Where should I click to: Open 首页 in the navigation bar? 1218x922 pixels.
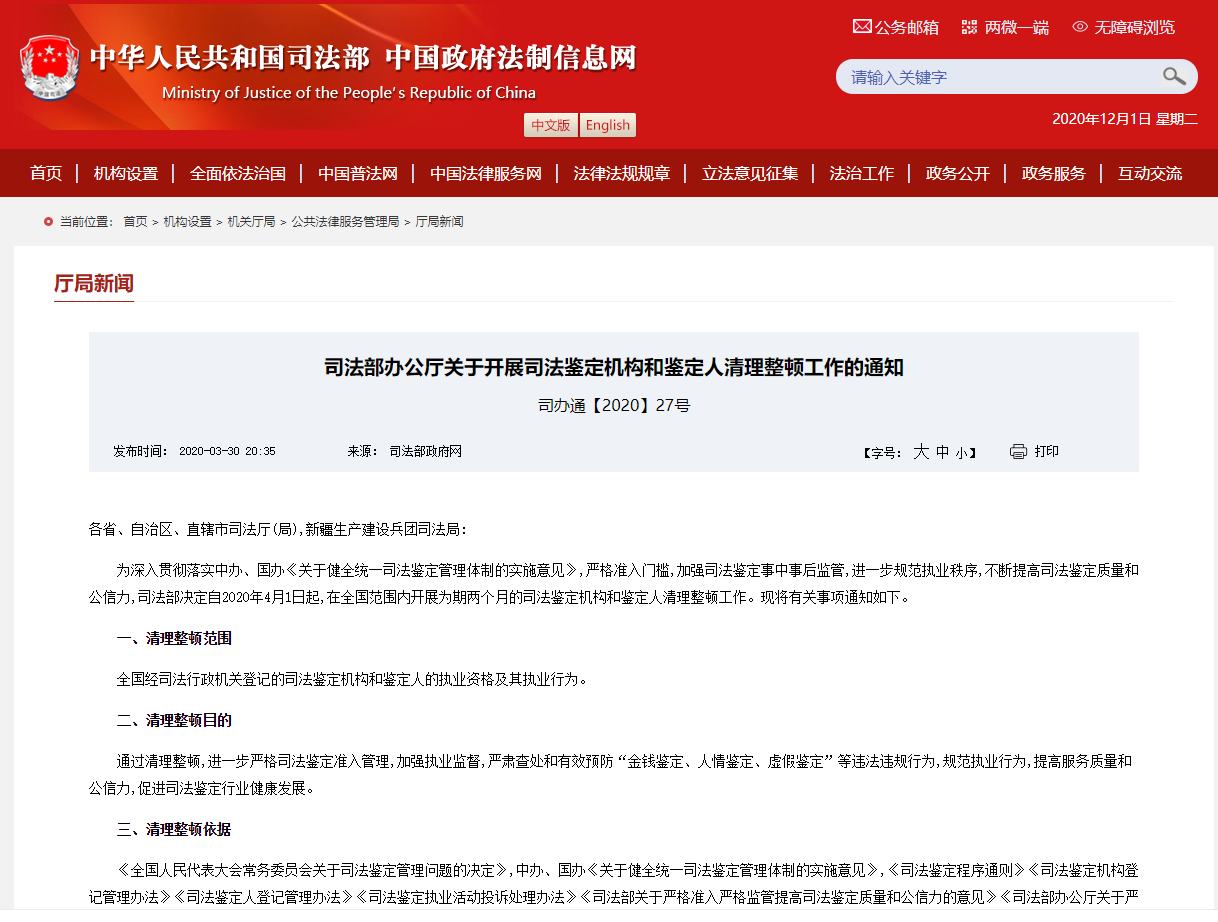(x=46, y=173)
